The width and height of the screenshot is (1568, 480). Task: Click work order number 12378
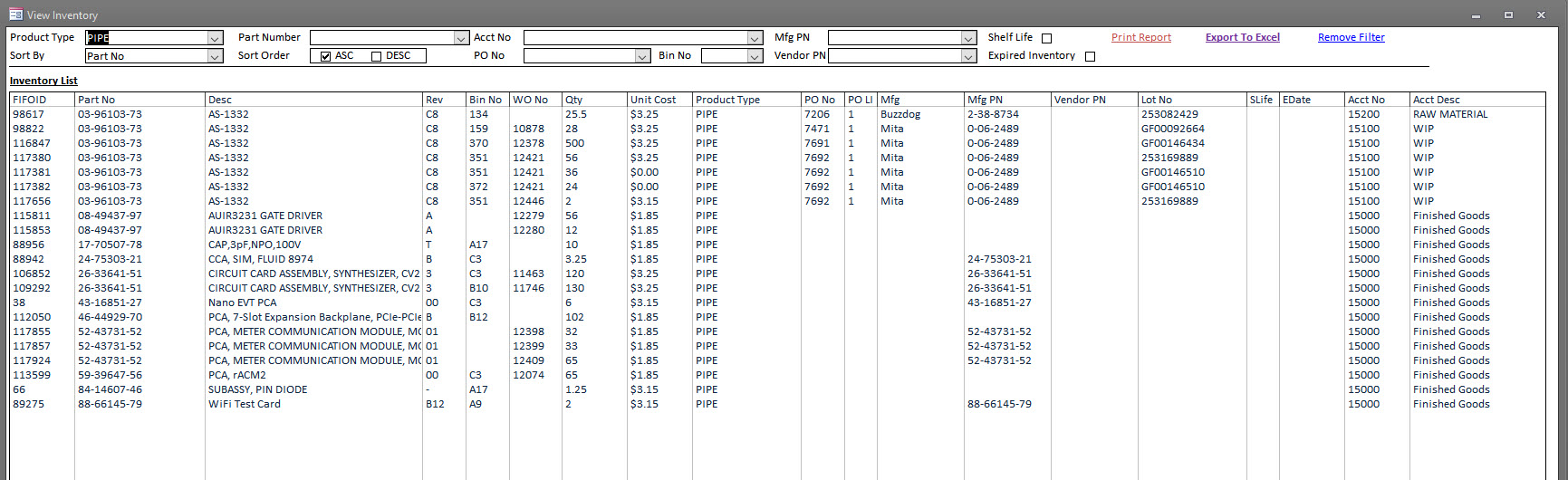528,143
